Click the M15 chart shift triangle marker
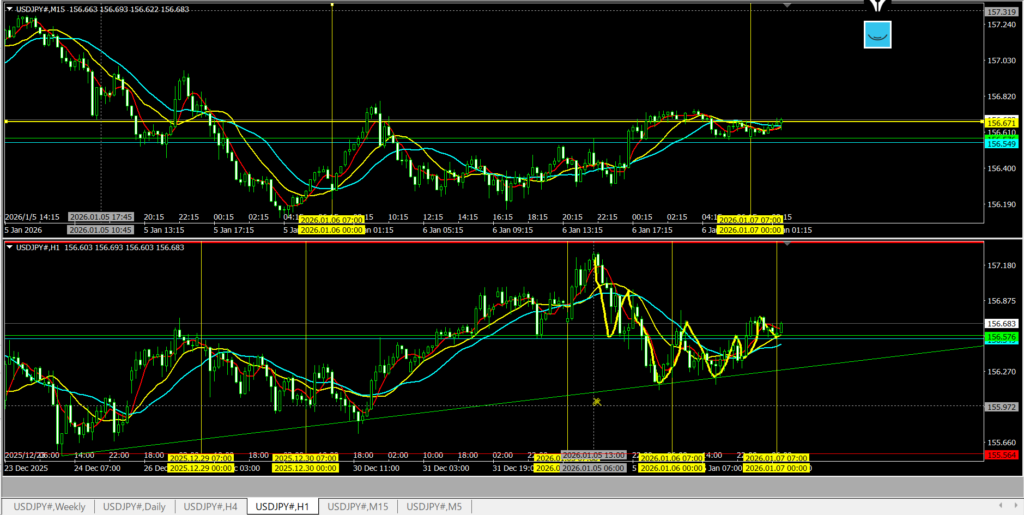This screenshot has height=515, width=1024. (788, 6)
